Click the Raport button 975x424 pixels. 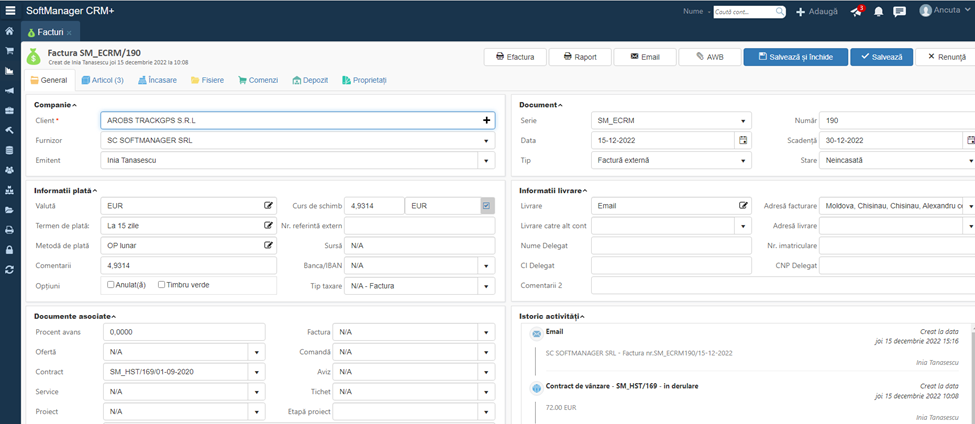[580, 57]
